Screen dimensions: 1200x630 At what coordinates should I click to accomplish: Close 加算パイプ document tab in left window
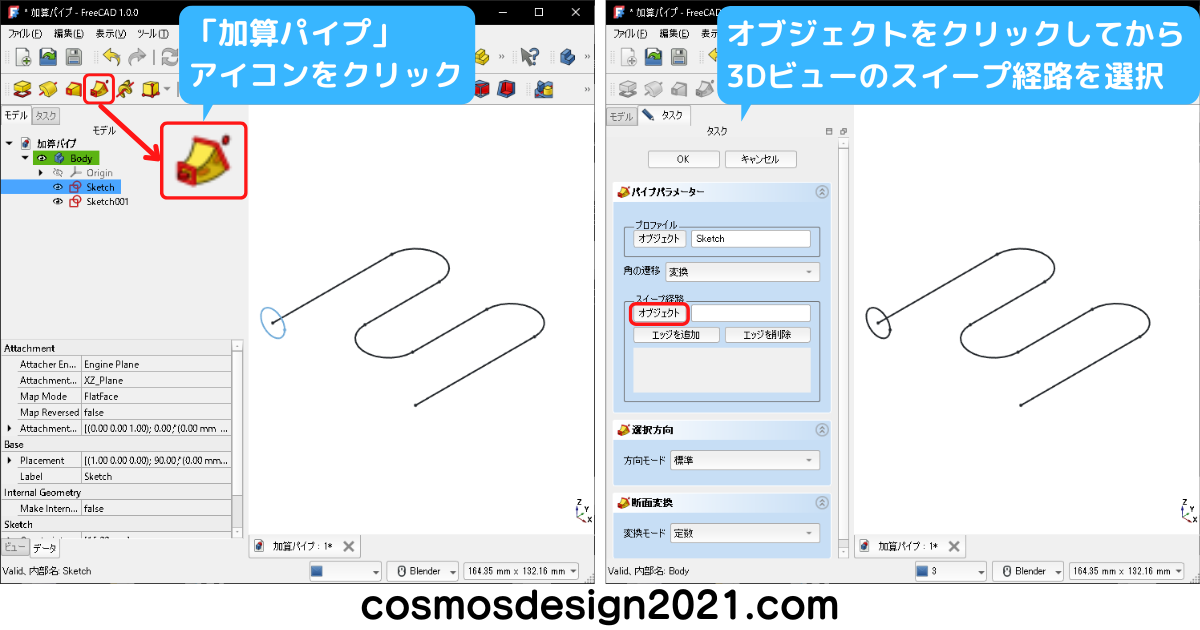348,546
